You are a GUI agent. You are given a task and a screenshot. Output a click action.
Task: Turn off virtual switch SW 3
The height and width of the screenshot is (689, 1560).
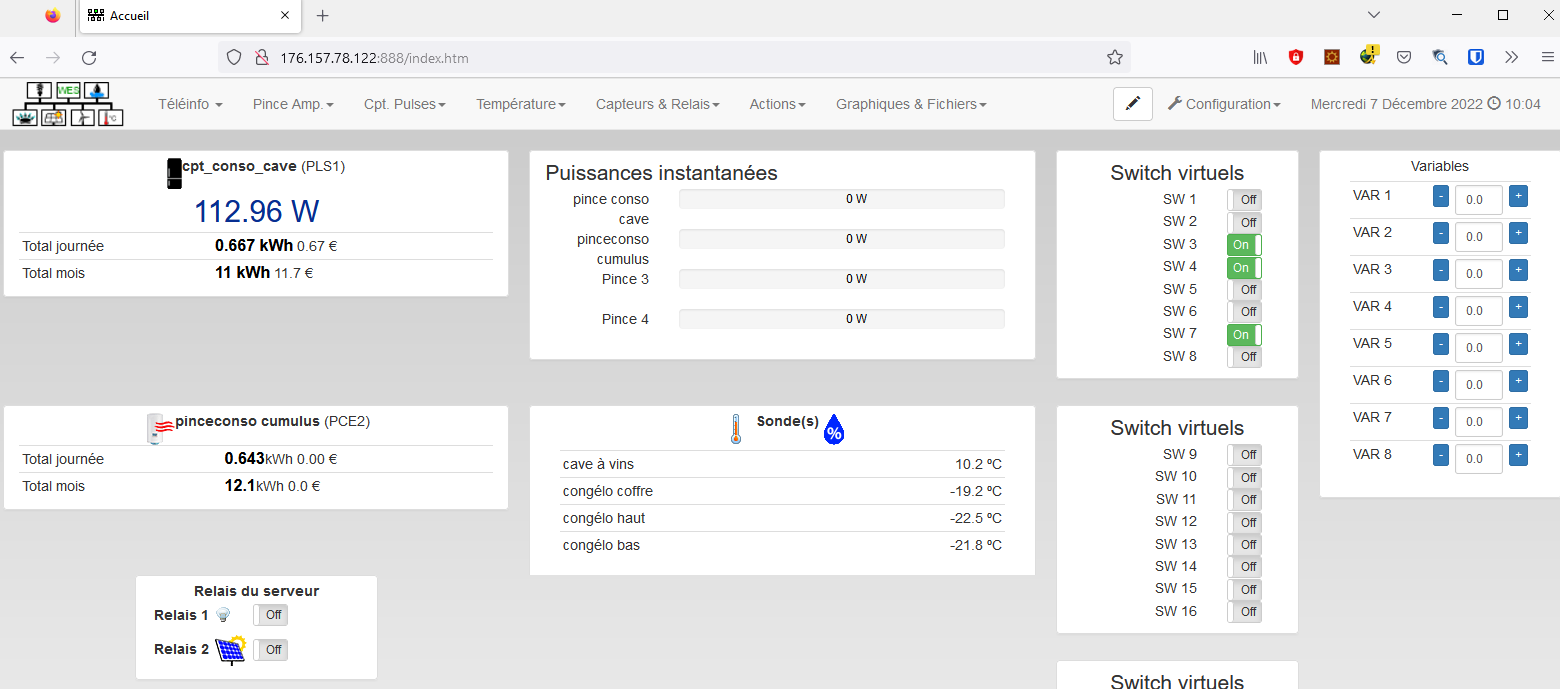pyautogui.click(x=1244, y=245)
